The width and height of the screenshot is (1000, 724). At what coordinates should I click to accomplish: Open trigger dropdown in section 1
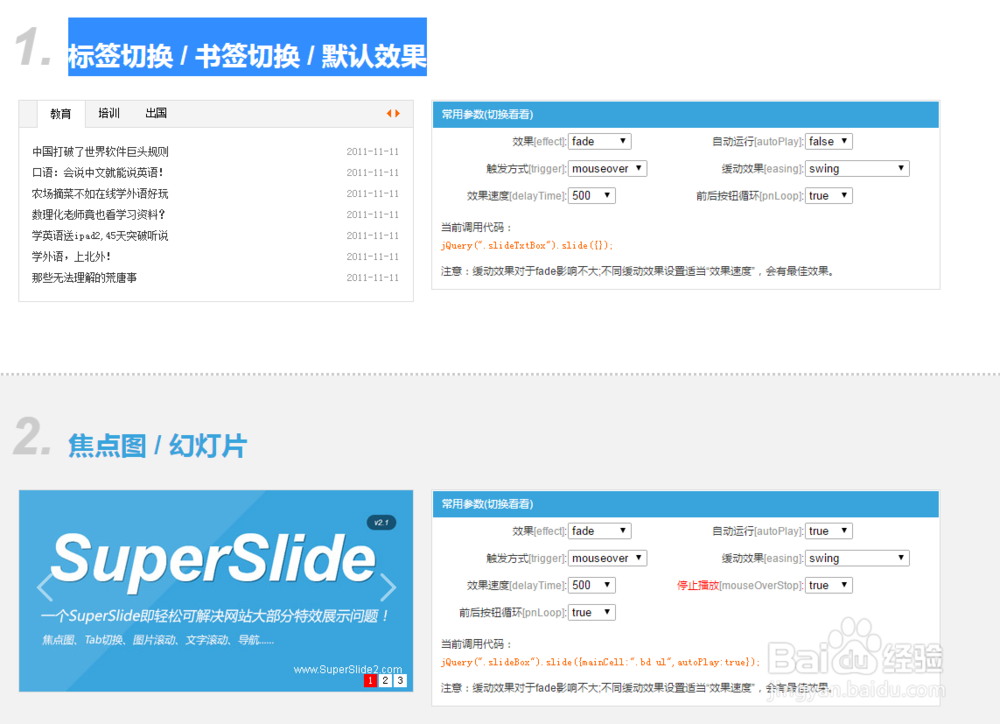coord(608,168)
